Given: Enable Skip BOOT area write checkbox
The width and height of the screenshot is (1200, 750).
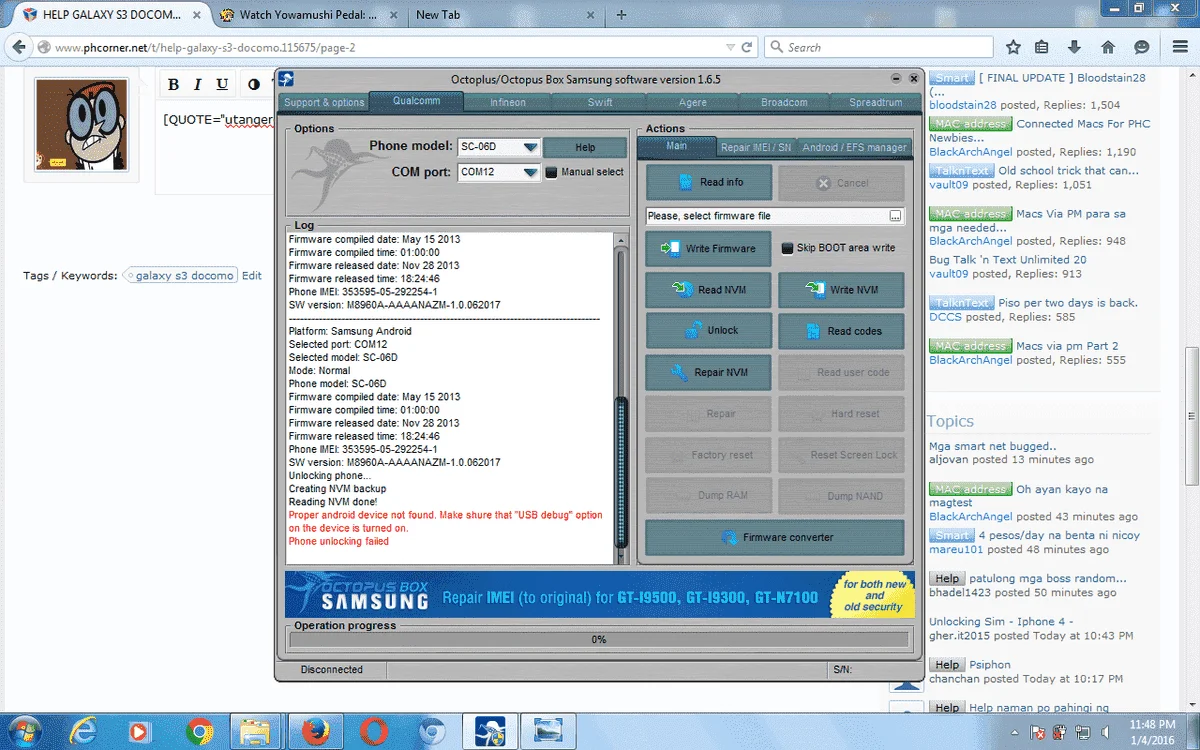Looking at the screenshot, I should 786,248.
